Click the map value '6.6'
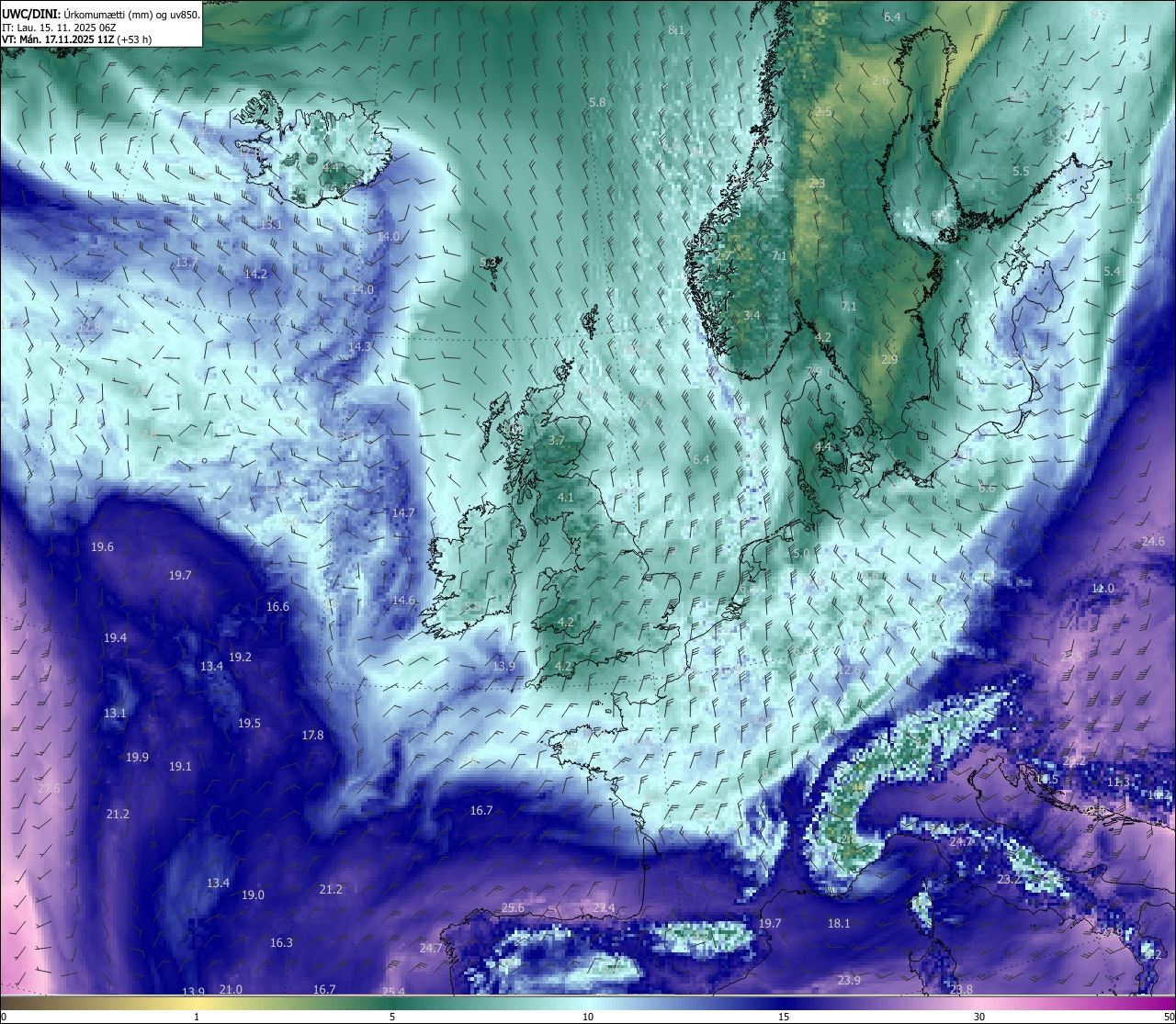Viewport: 1176px width, 1024px height. 987,489
